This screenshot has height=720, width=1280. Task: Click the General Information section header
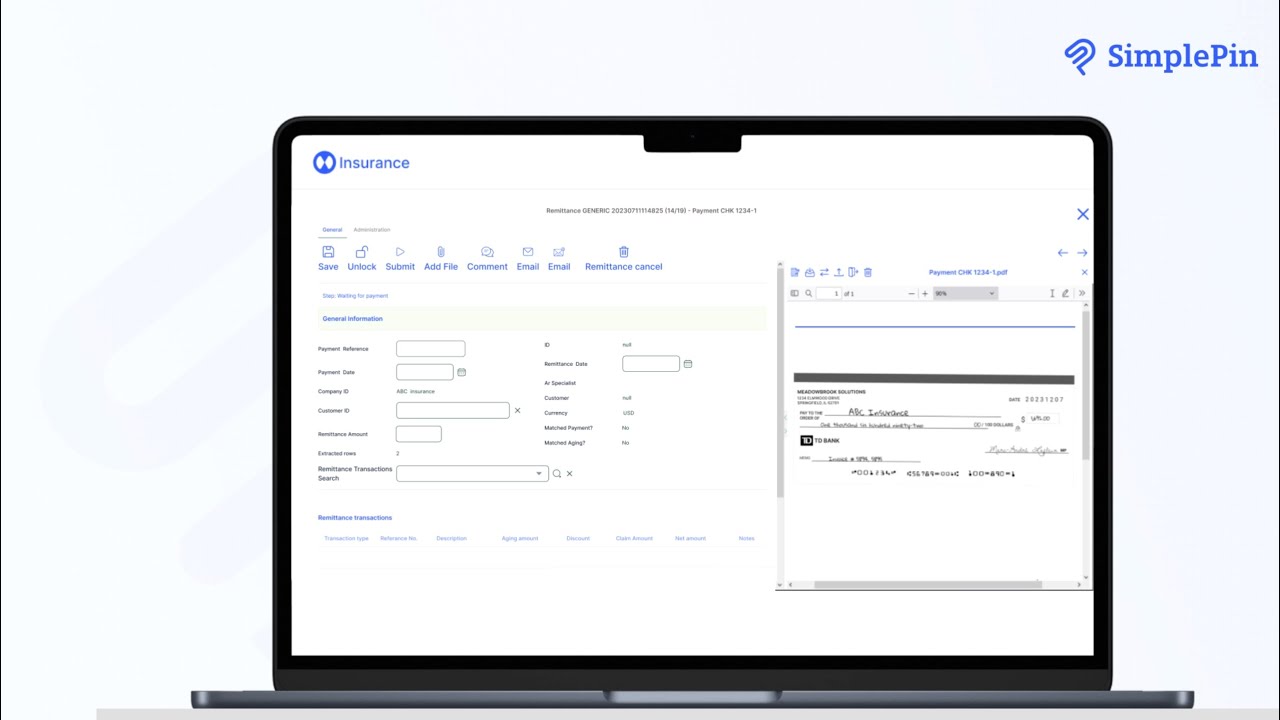coord(542,319)
